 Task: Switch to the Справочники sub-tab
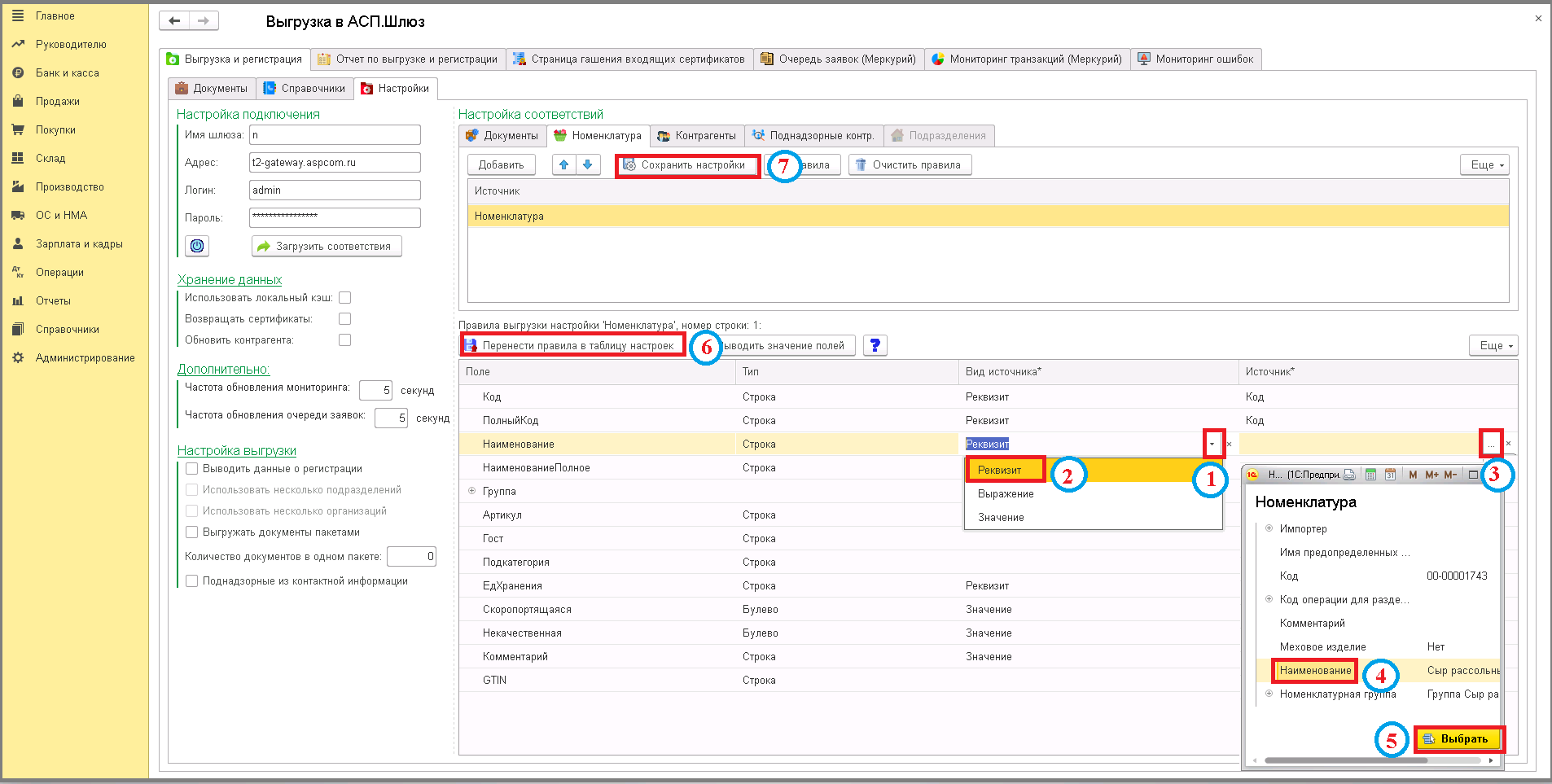[305, 88]
